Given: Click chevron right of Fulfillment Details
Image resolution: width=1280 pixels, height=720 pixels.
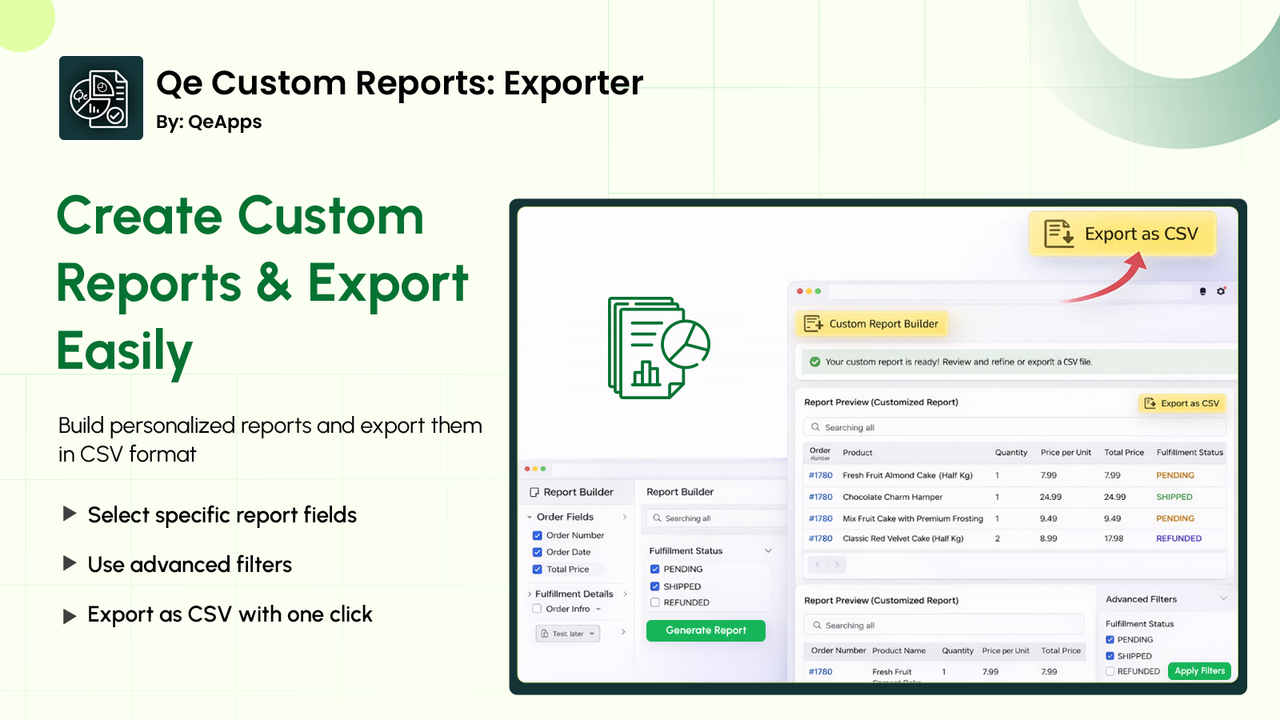Looking at the screenshot, I should pyautogui.click(x=625, y=594).
